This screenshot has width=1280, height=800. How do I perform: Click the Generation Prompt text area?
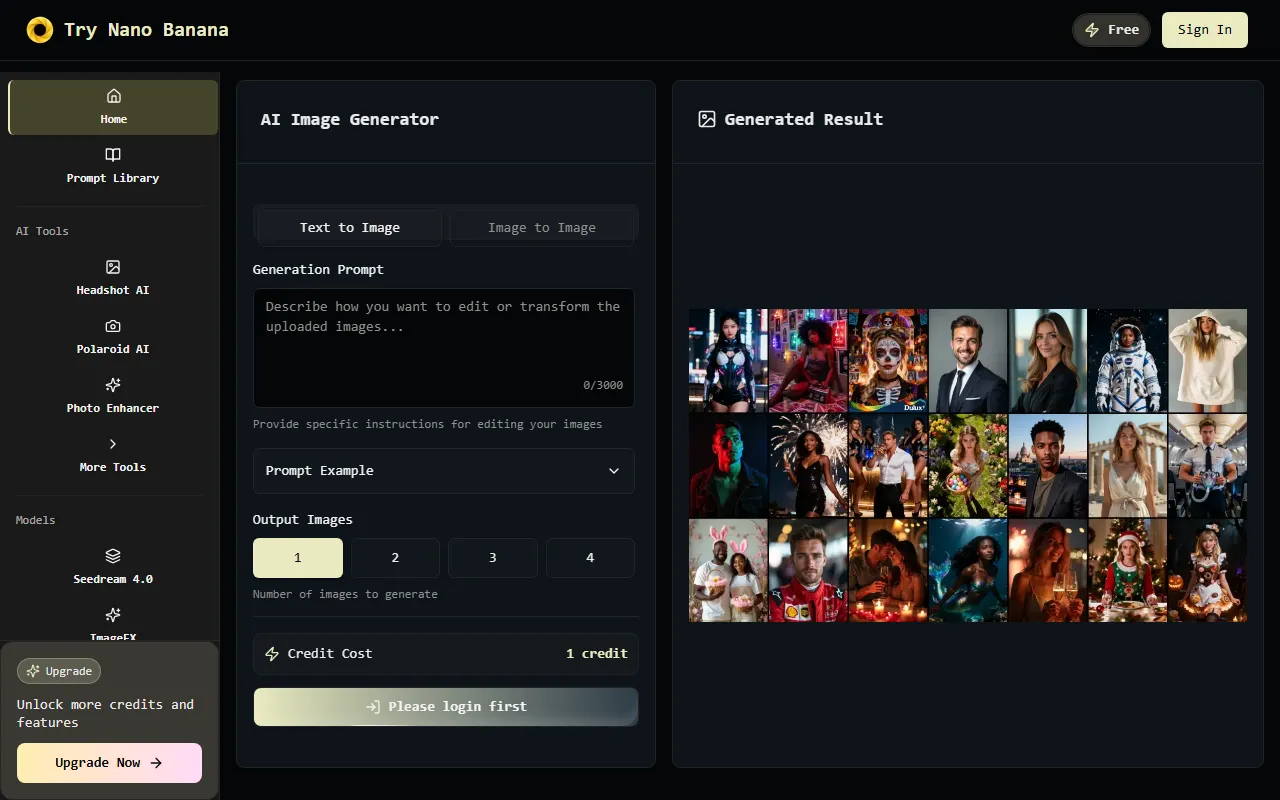[x=443, y=347]
